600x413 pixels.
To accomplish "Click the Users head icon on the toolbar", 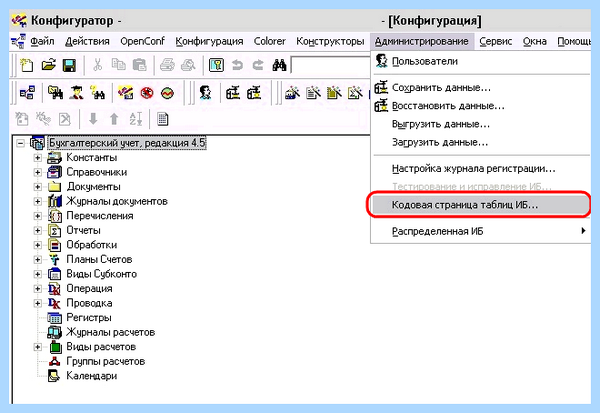I will (205, 92).
